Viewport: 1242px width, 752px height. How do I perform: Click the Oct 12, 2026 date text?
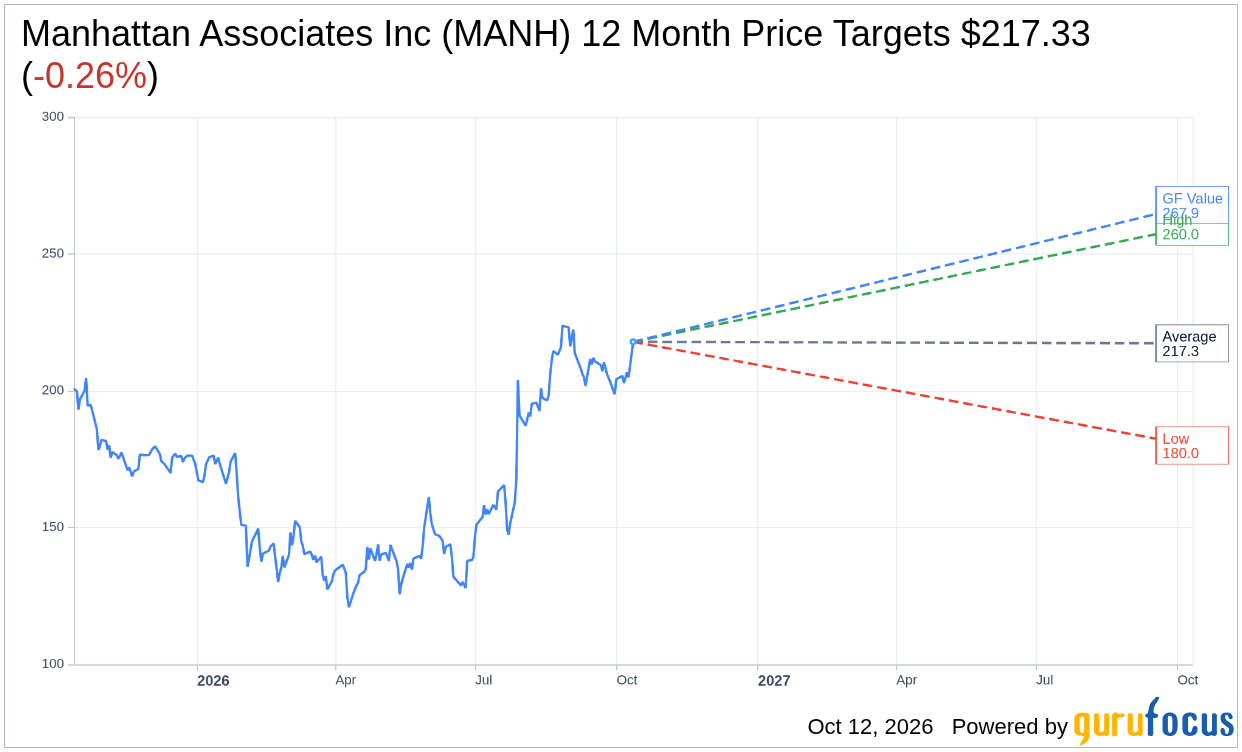[x=870, y=727]
